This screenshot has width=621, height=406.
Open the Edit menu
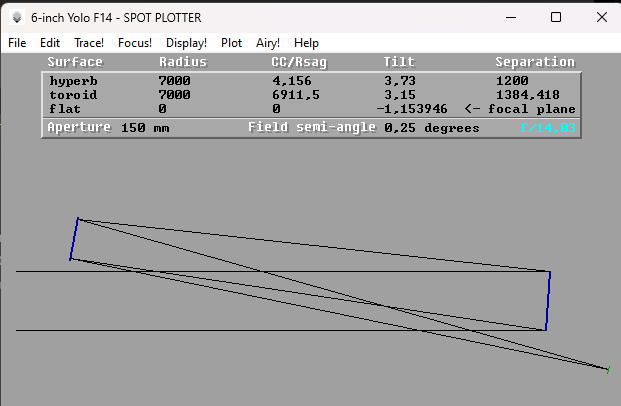point(50,43)
